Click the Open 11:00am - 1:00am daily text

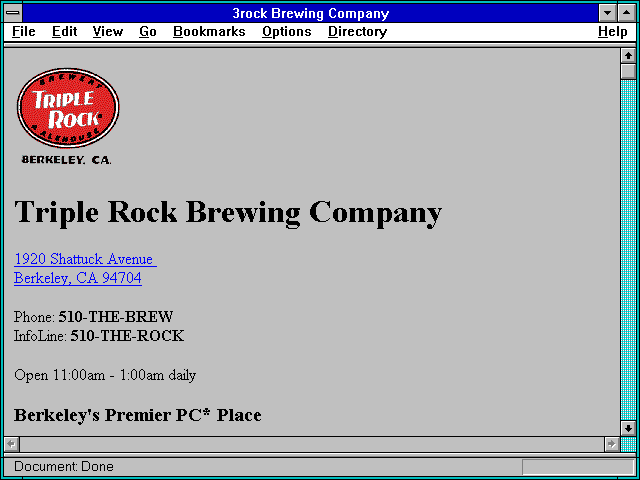[x=105, y=375]
